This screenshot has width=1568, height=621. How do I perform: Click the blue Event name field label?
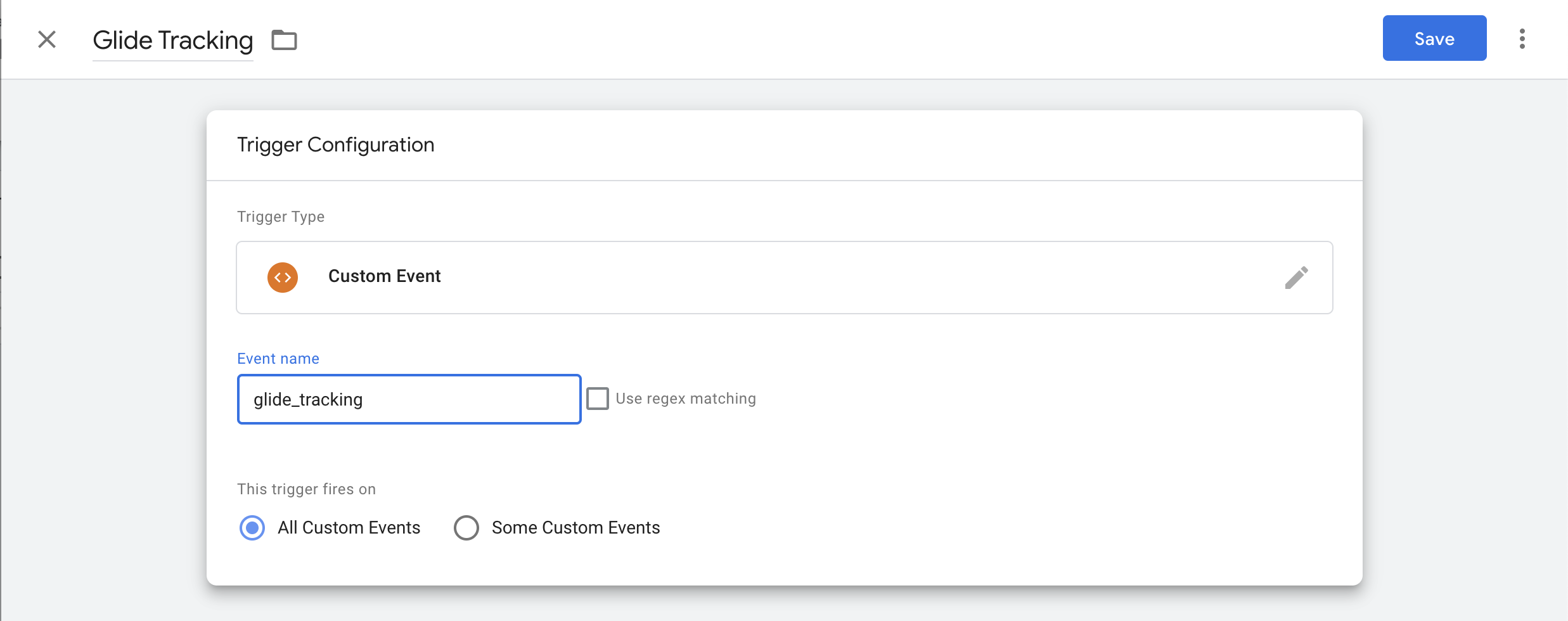[x=278, y=359]
